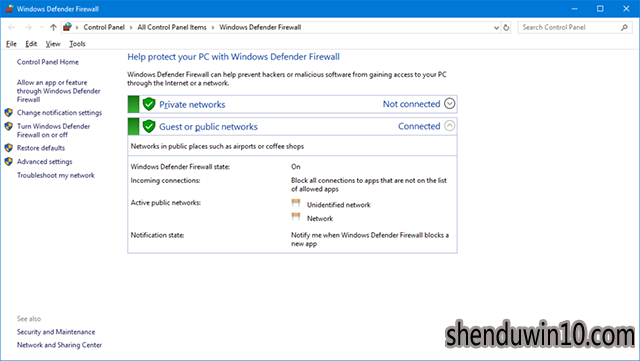Open Allow an app or feature link
Screen dimensions: 640x361
pyautogui.click(x=58, y=91)
